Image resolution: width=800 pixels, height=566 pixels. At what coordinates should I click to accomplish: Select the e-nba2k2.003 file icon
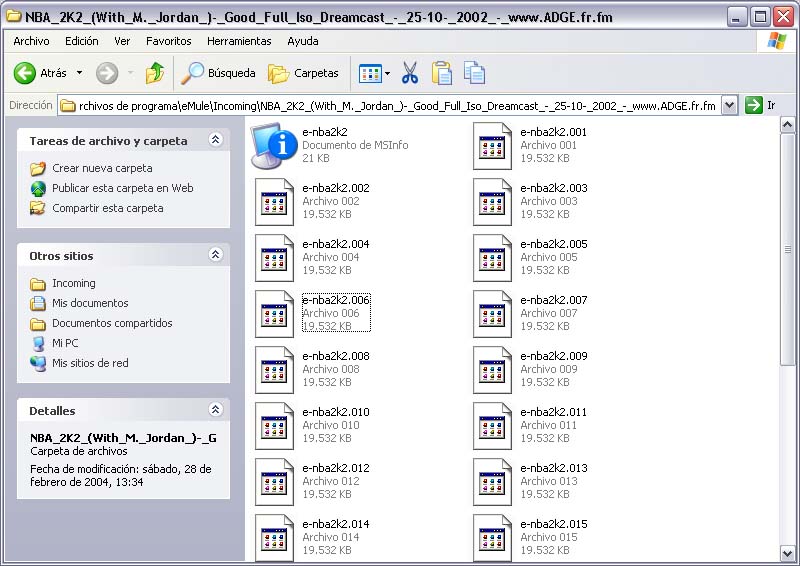pos(492,202)
